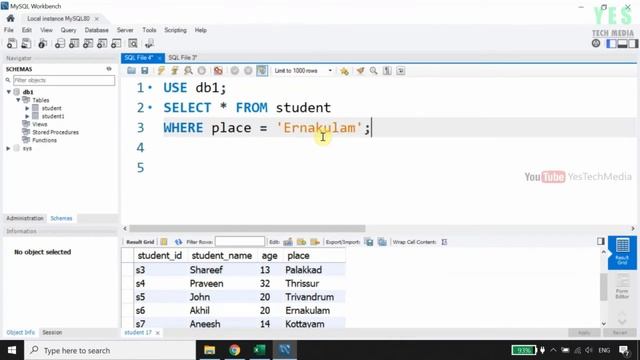This screenshot has width=640, height=360.
Task: Open Chrome from the taskbar
Action: 234,350
